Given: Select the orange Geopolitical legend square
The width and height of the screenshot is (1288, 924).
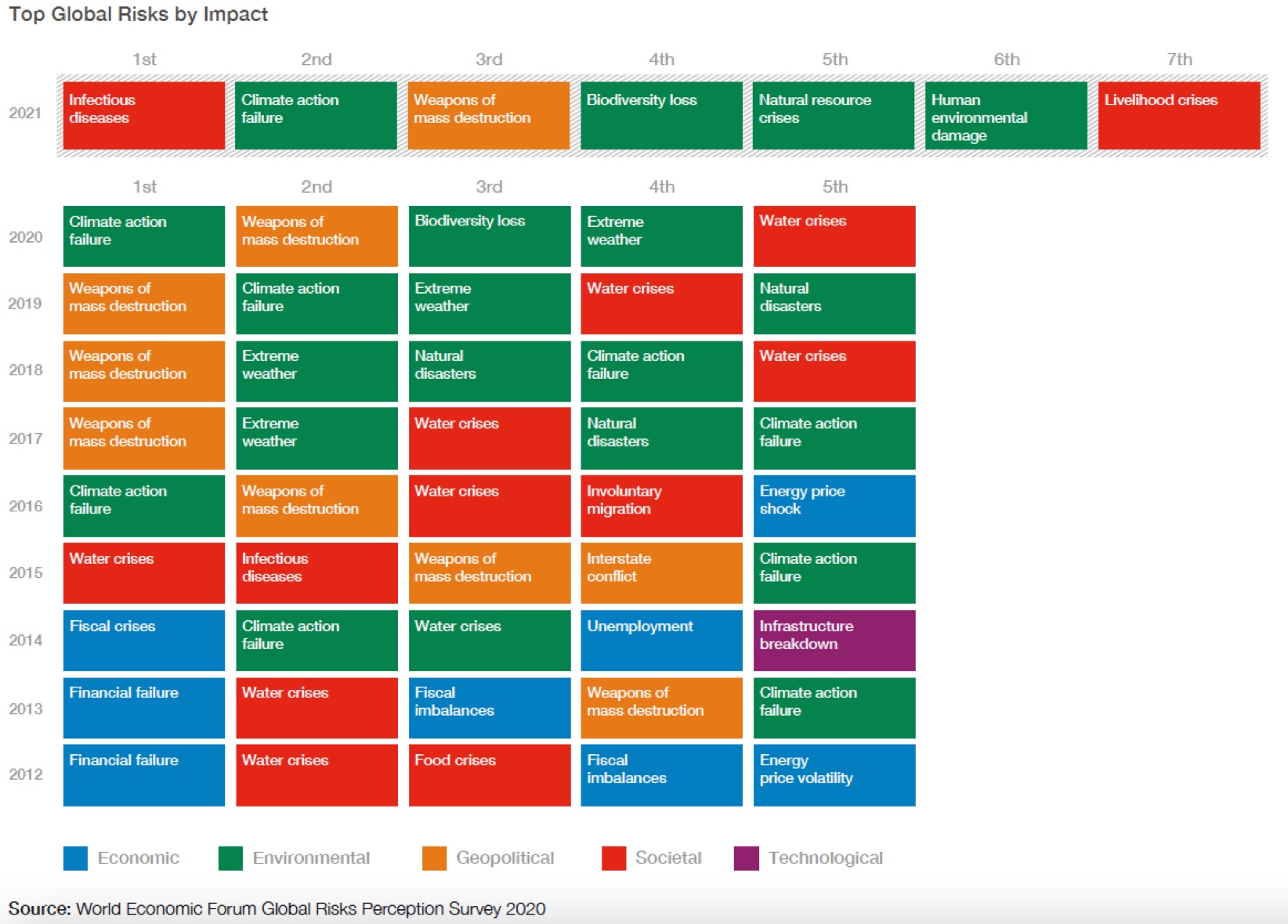Looking at the screenshot, I should coord(434,858).
